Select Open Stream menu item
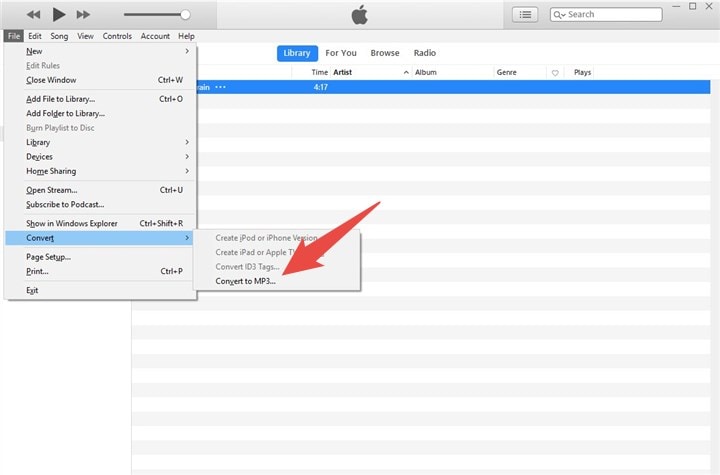720x475 pixels. pyautogui.click(x=100, y=190)
